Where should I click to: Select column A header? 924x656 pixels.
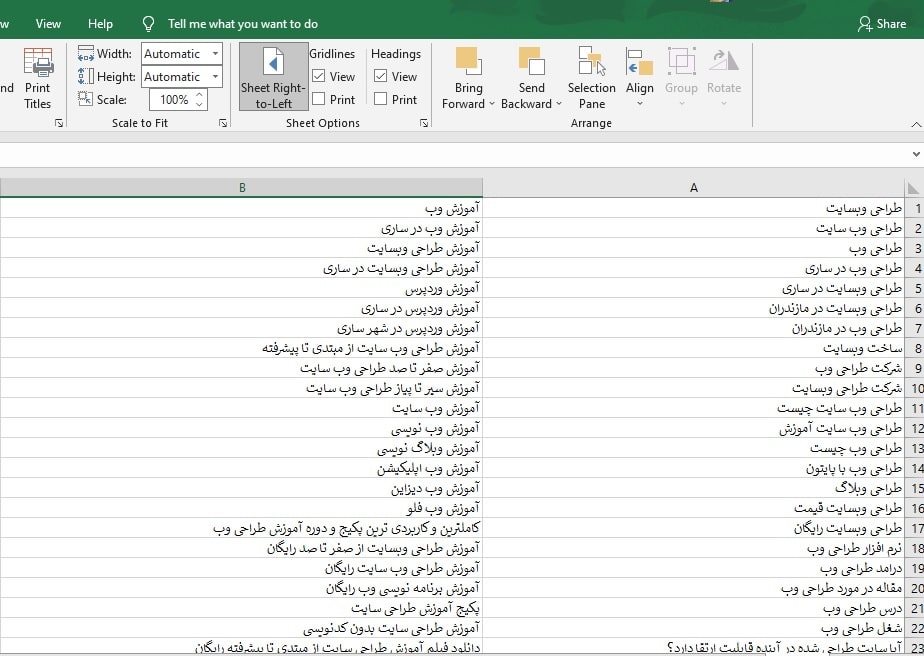tap(694, 188)
